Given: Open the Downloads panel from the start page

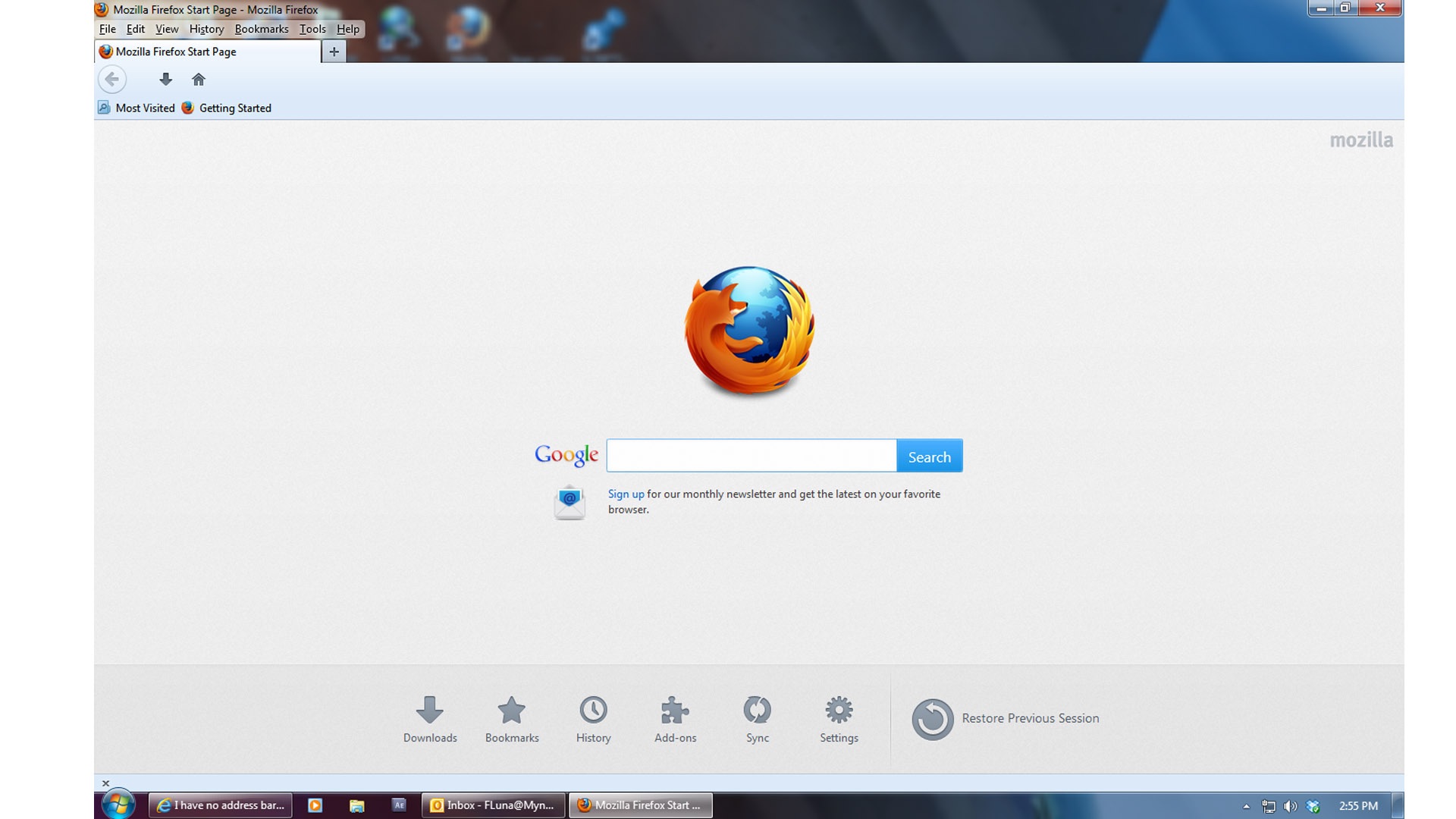Looking at the screenshot, I should (430, 719).
